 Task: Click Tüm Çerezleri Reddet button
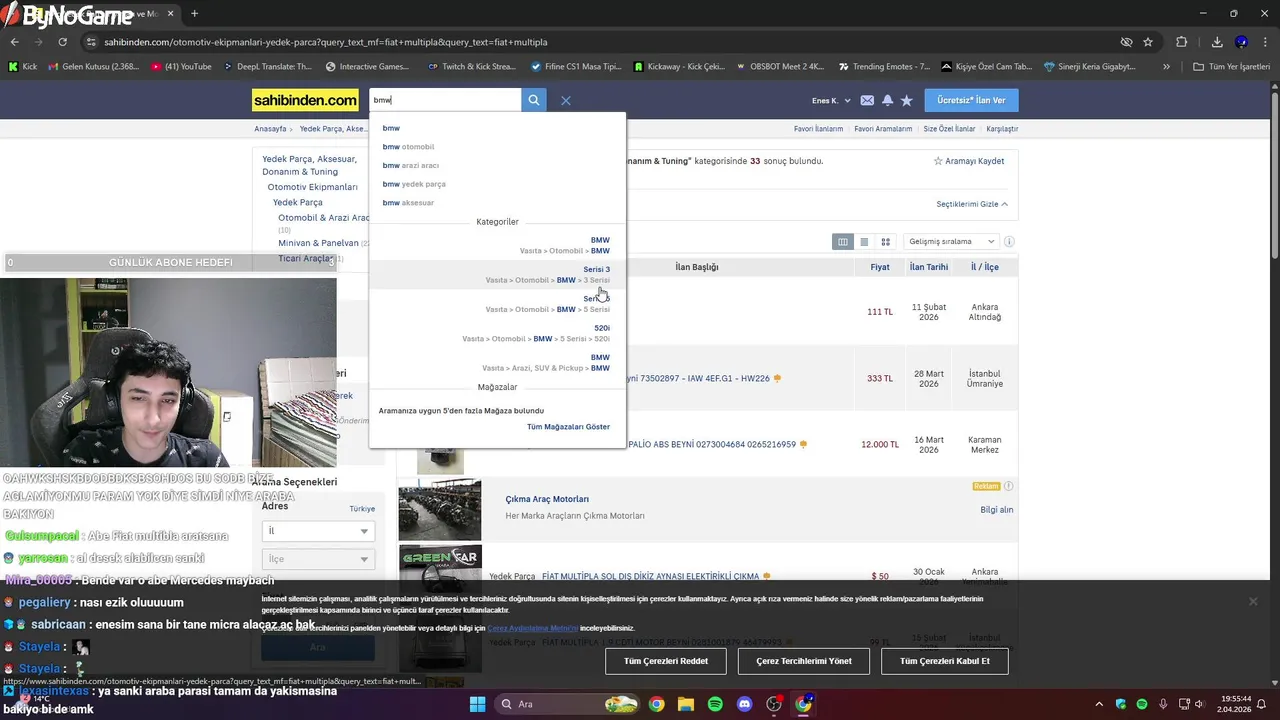tap(666, 661)
